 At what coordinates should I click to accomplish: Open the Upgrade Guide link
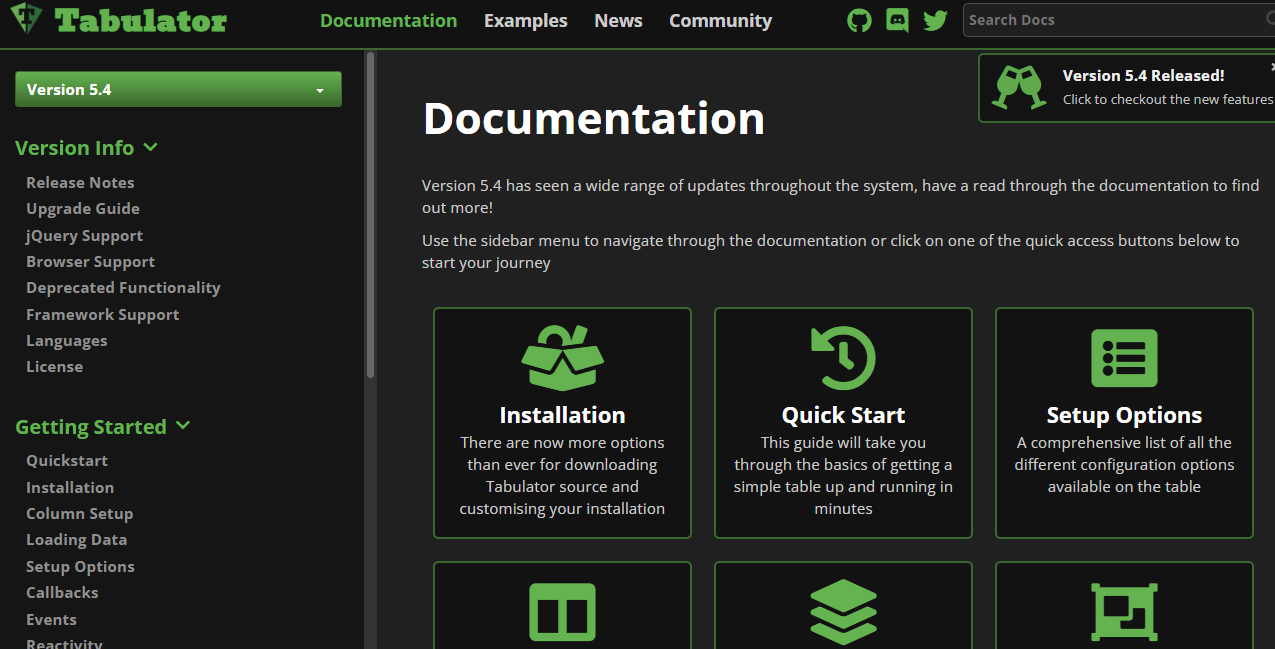[x=83, y=208]
